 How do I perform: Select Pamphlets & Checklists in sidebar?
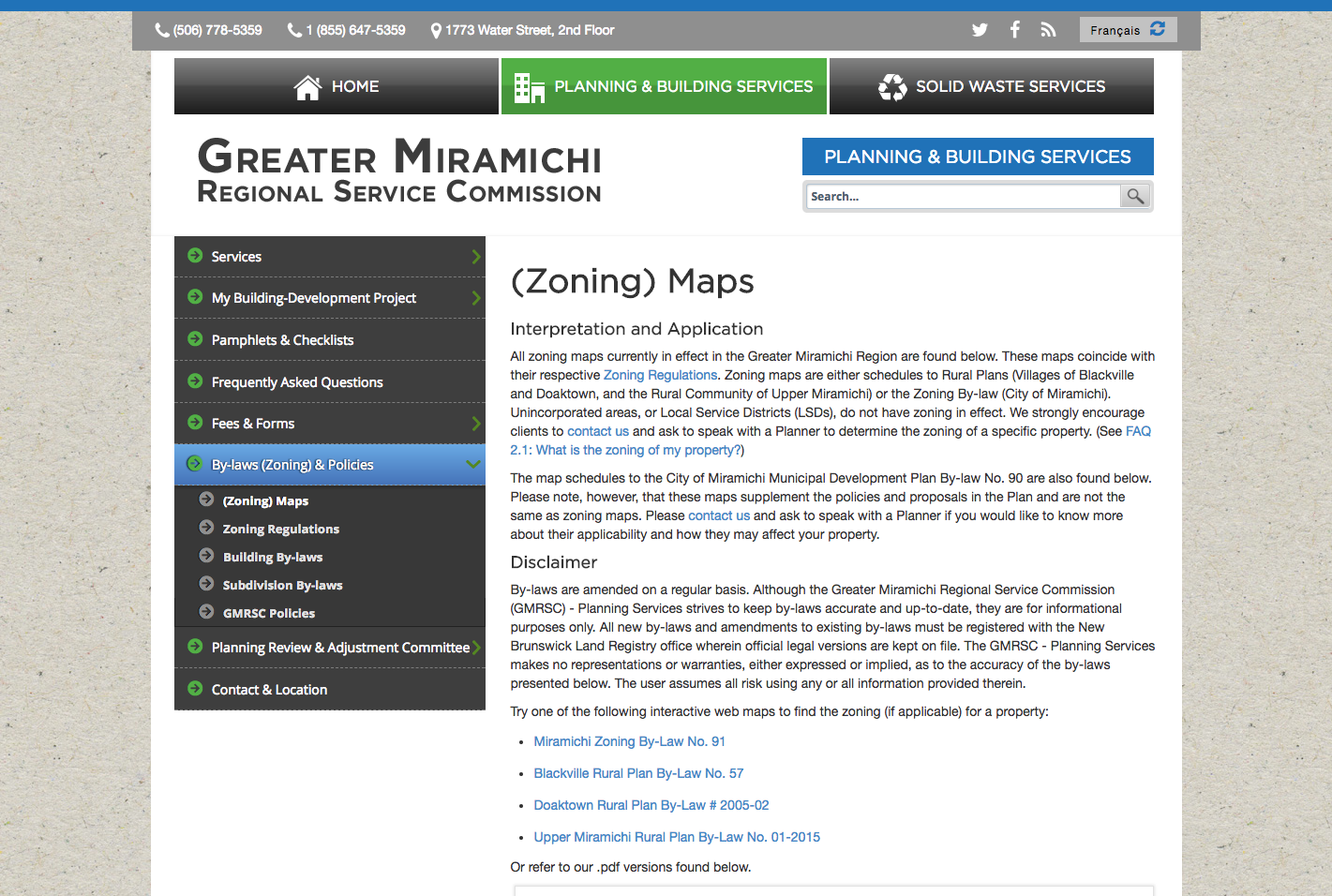point(330,339)
